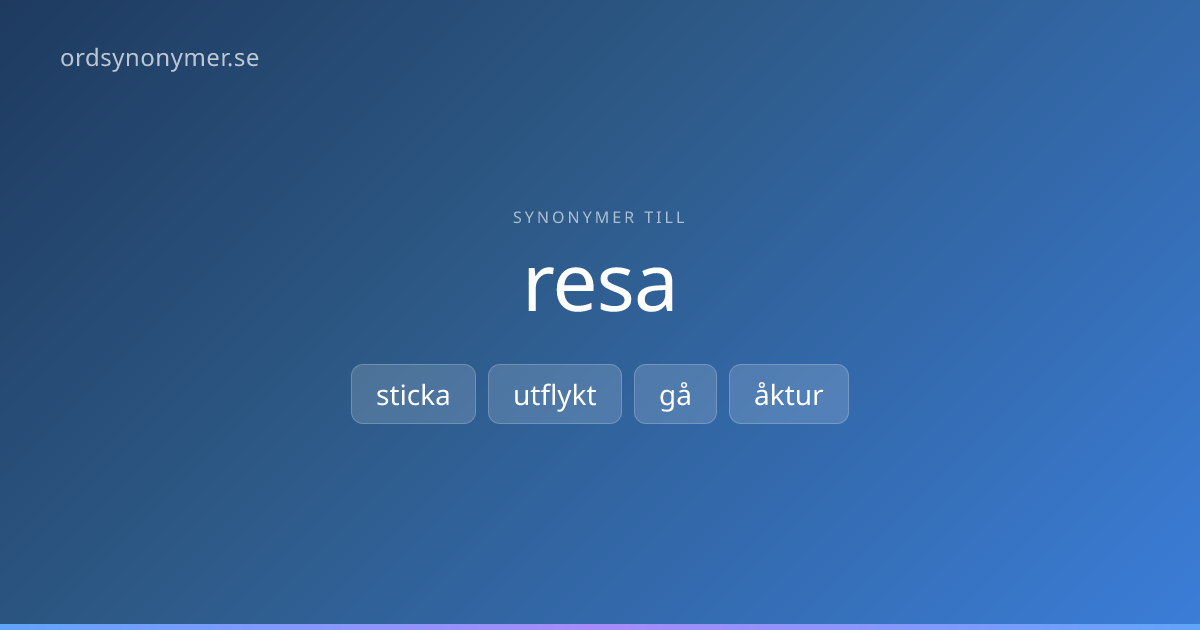Select the 'utflykt' synonym chip
1200x630 pixels.
(555, 394)
